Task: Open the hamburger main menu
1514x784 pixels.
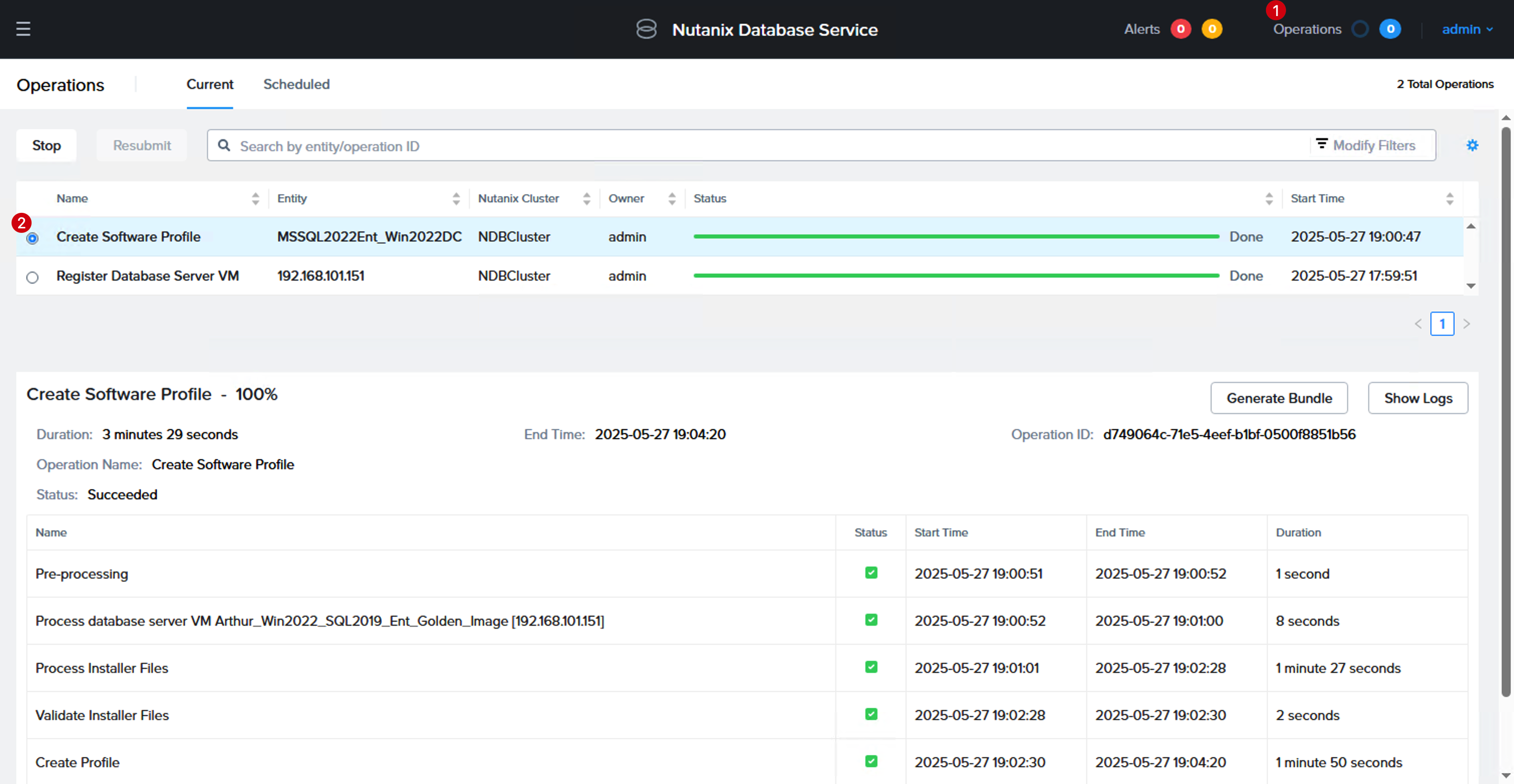Action: click(x=23, y=29)
